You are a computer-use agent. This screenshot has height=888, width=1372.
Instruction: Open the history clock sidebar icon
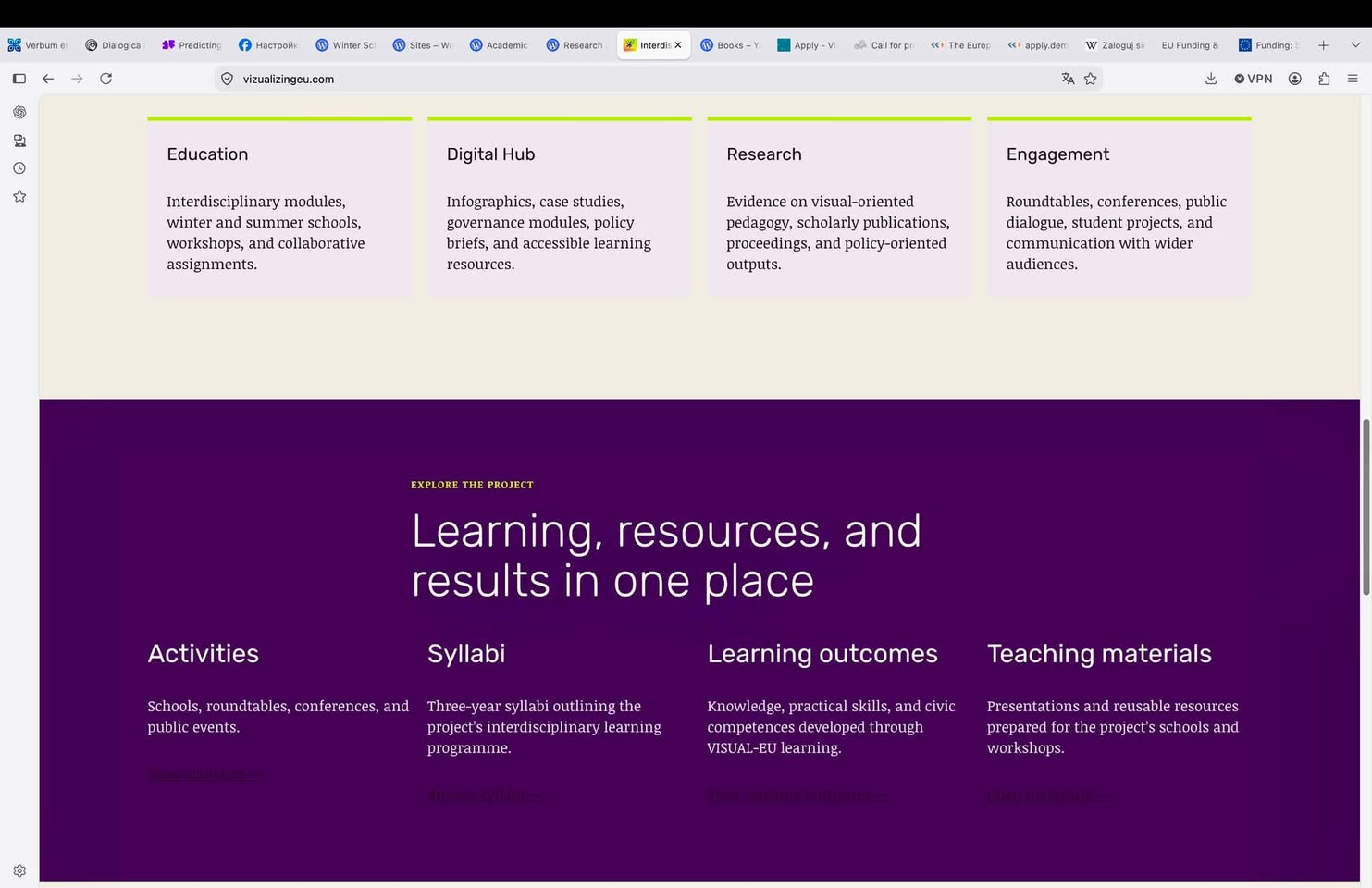pos(19,168)
